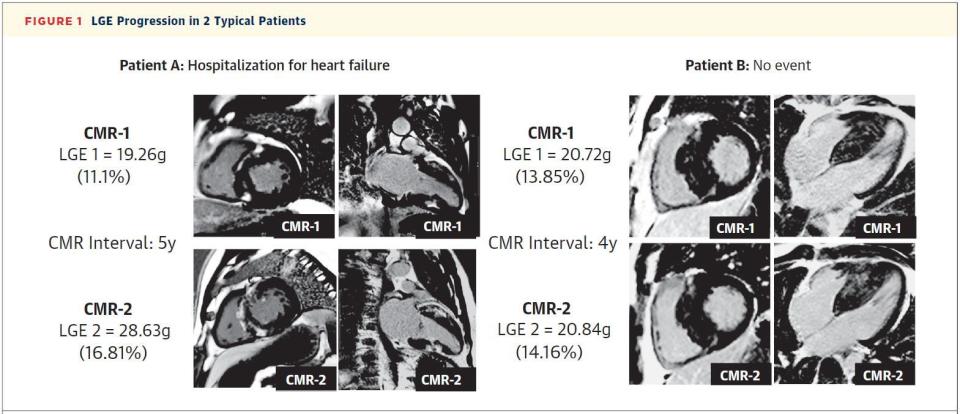960x414 pixels.
Task: Click Patient A's CMR-2 long-axis image
Action: (408, 318)
